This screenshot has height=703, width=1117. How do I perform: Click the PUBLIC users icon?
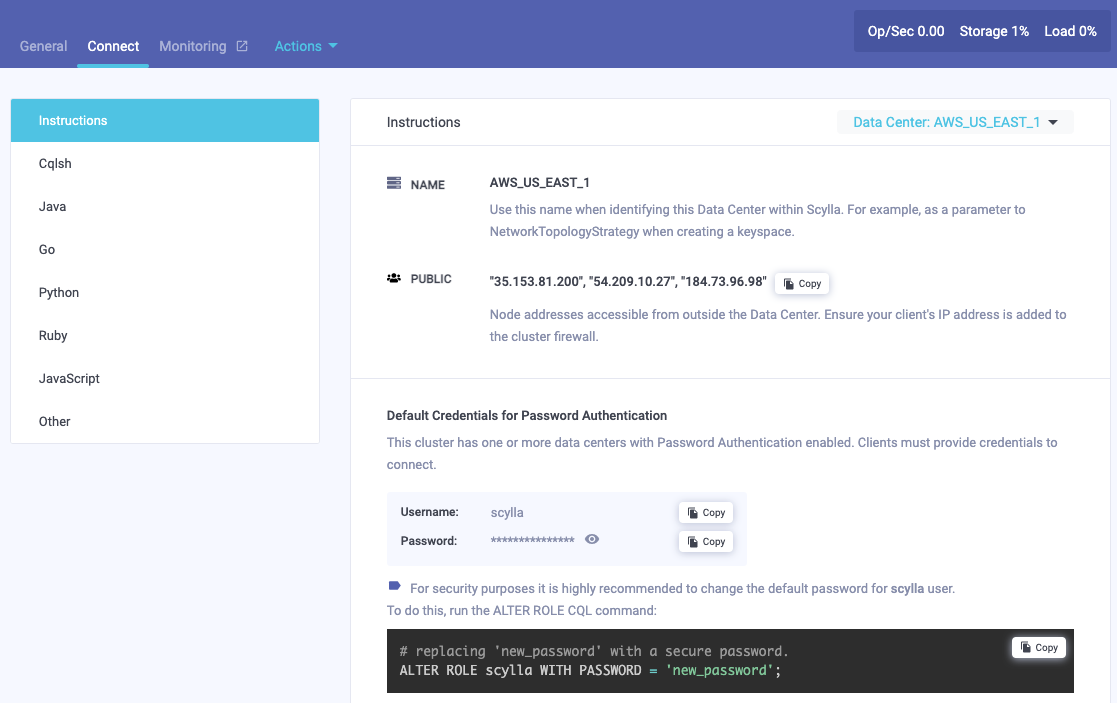[394, 278]
